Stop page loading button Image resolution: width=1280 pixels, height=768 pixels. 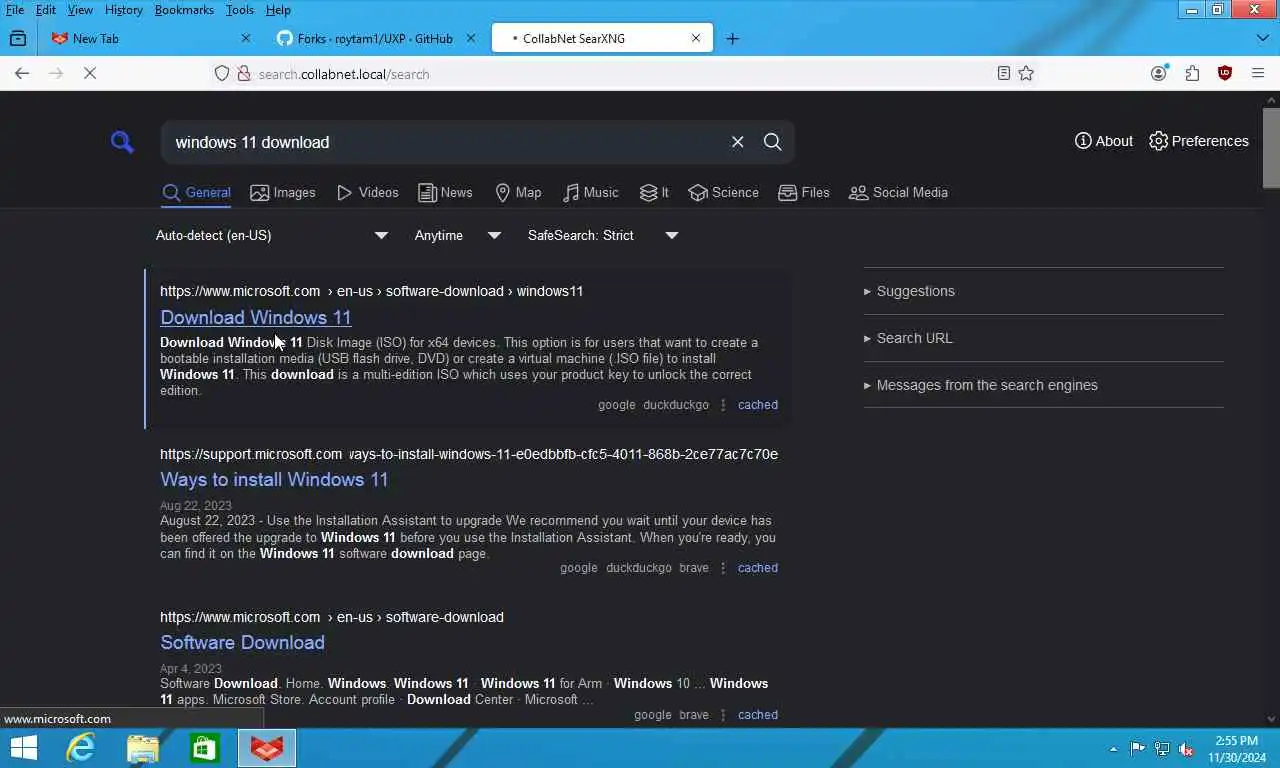pos(89,73)
